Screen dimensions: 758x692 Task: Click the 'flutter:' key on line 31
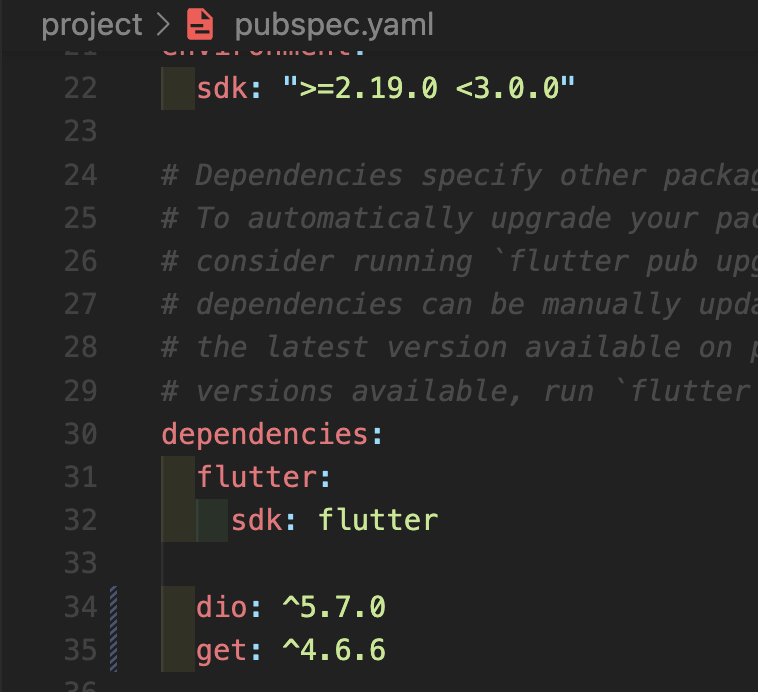[264, 477]
